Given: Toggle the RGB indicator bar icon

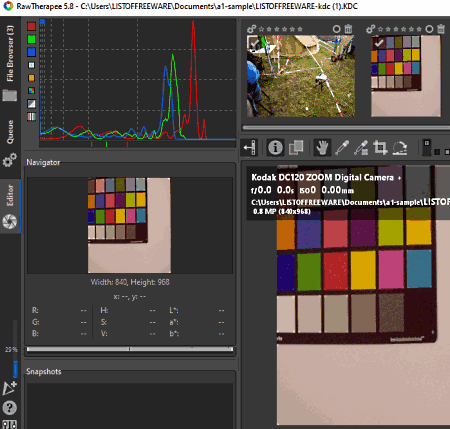Looking at the screenshot, I should pyautogui.click(x=31, y=116).
